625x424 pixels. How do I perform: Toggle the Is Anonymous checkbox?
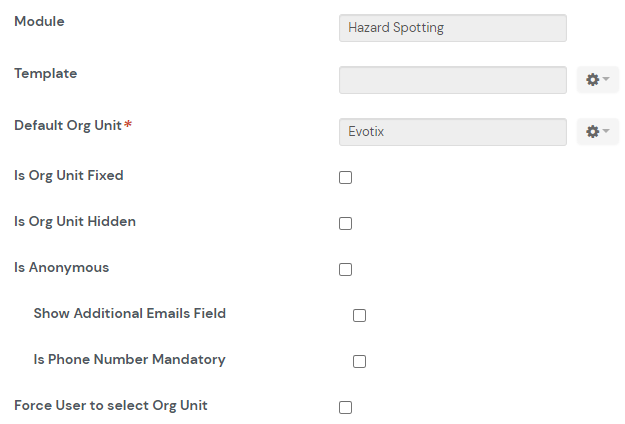(346, 270)
